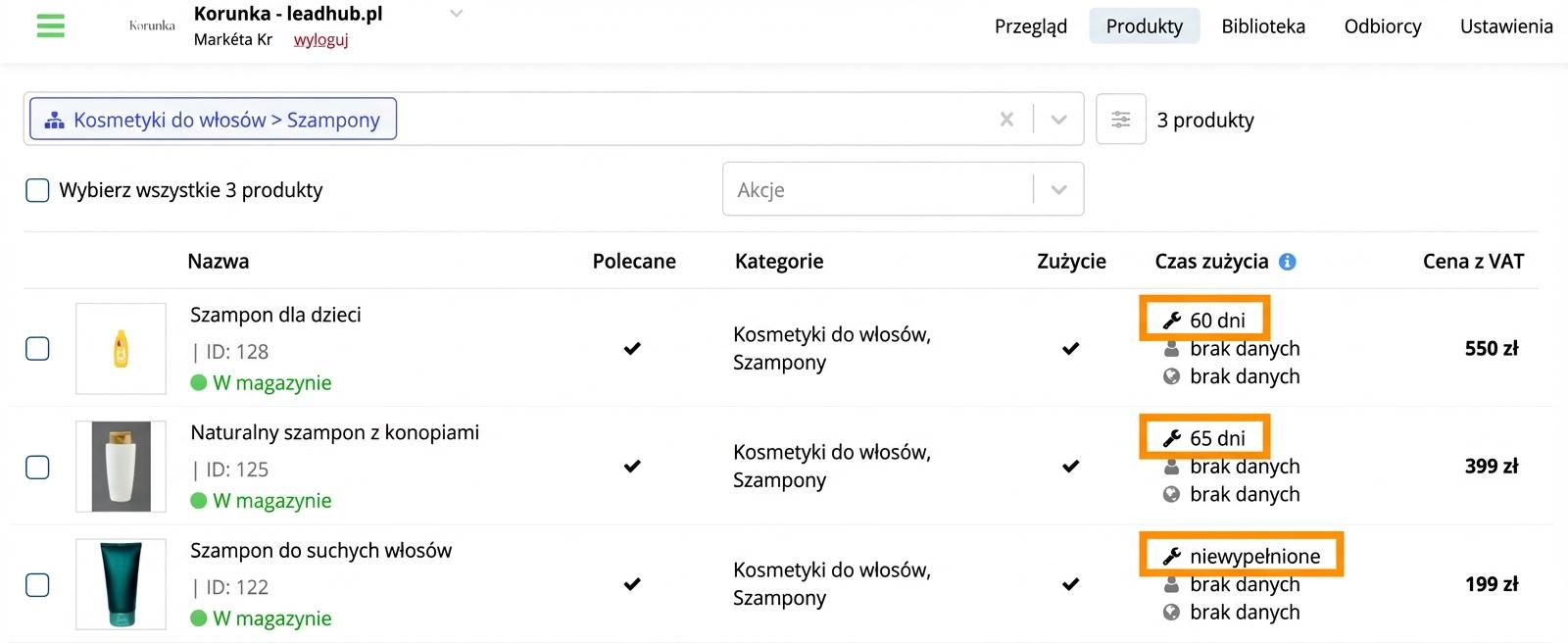Expand the Akcje dropdown
This screenshot has height=643, width=1568.
1058,189
